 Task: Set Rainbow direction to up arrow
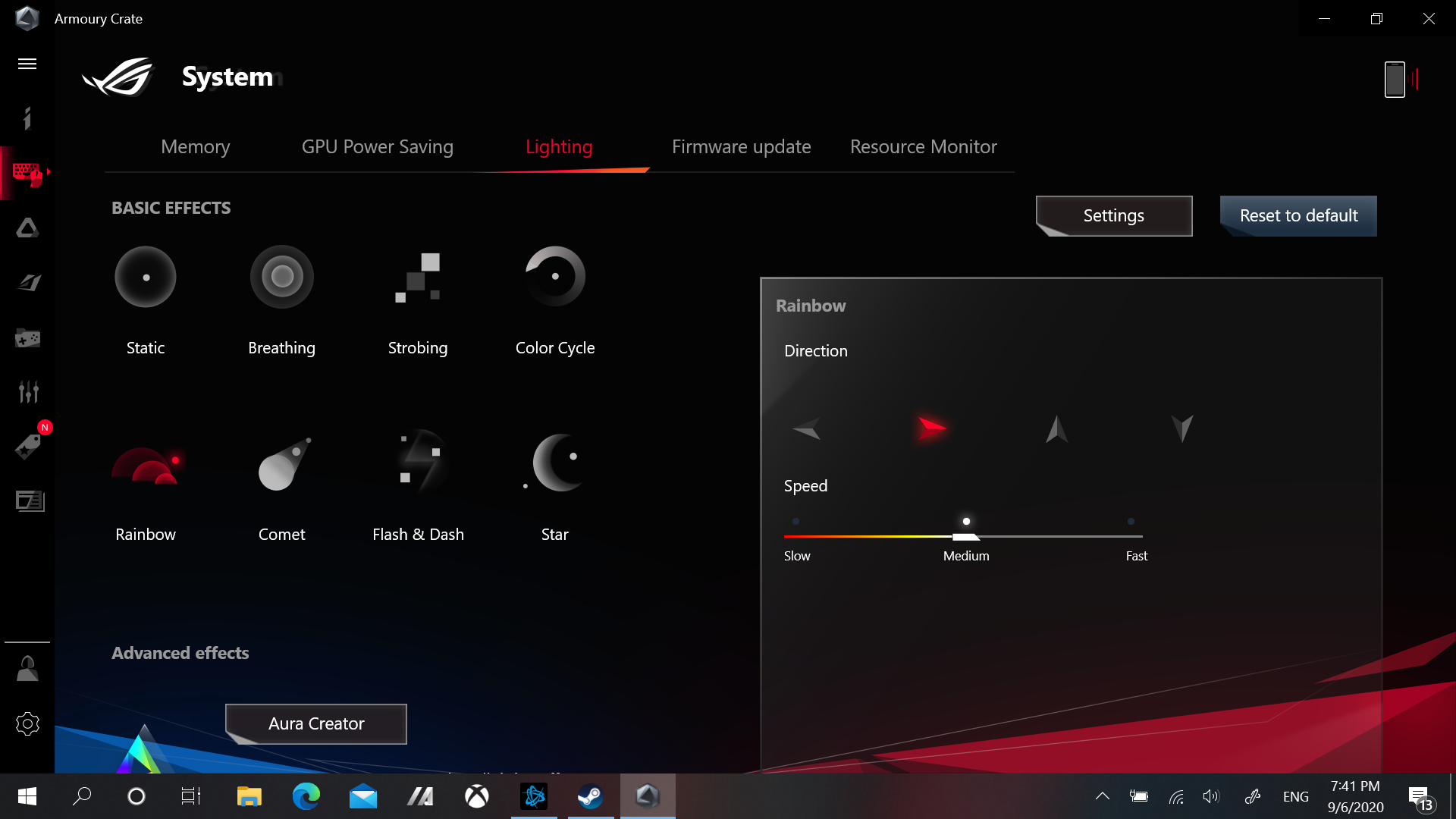click(x=1056, y=428)
